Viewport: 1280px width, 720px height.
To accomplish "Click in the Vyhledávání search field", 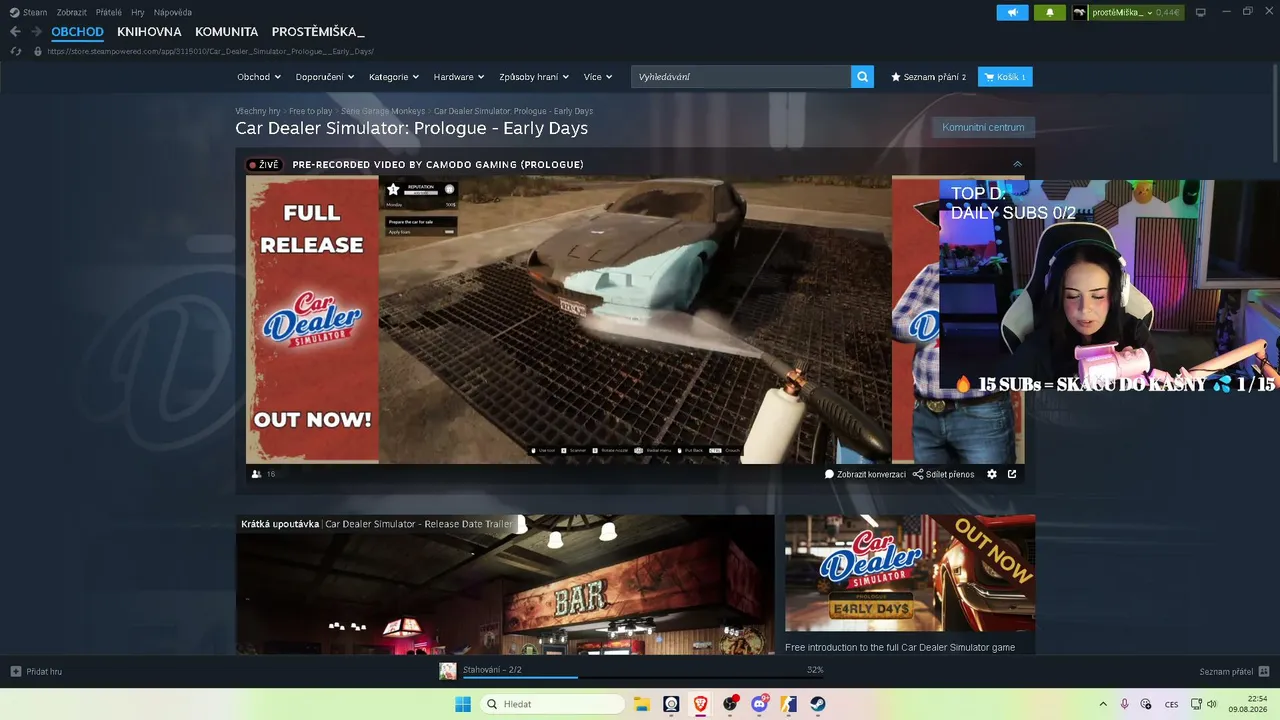I will [x=741, y=77].
